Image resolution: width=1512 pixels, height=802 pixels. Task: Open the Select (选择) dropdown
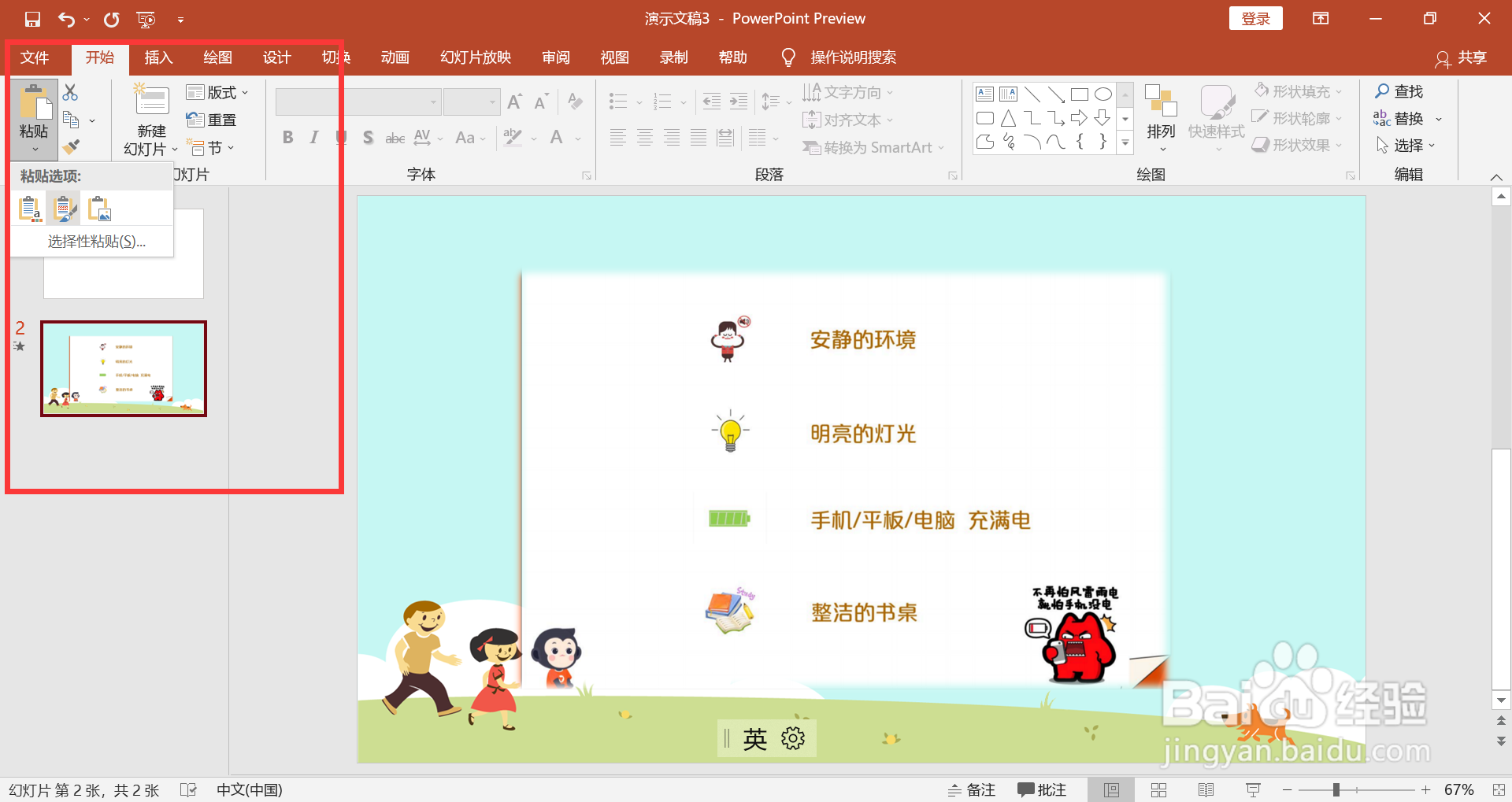1406,145
